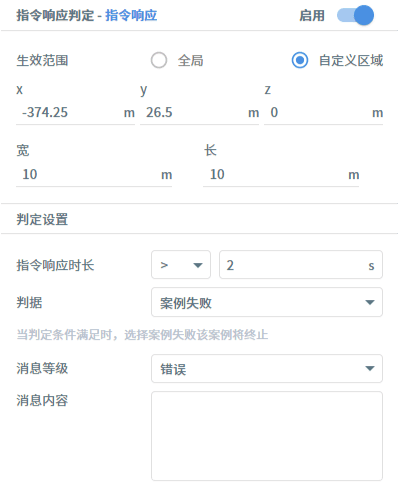Select the 全局 radio button
398x498 pixels.
(x=159, y=60)
